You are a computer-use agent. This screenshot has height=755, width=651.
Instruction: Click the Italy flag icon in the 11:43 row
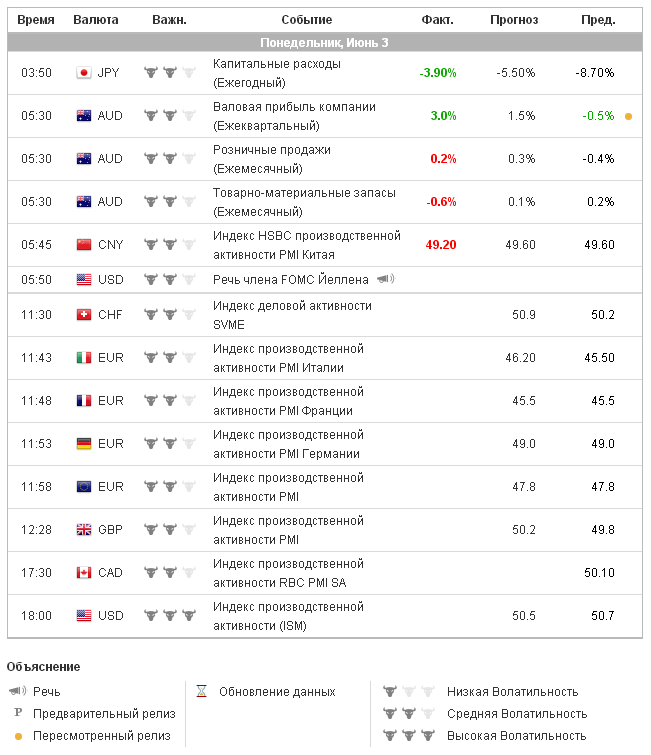coord(84,358)
